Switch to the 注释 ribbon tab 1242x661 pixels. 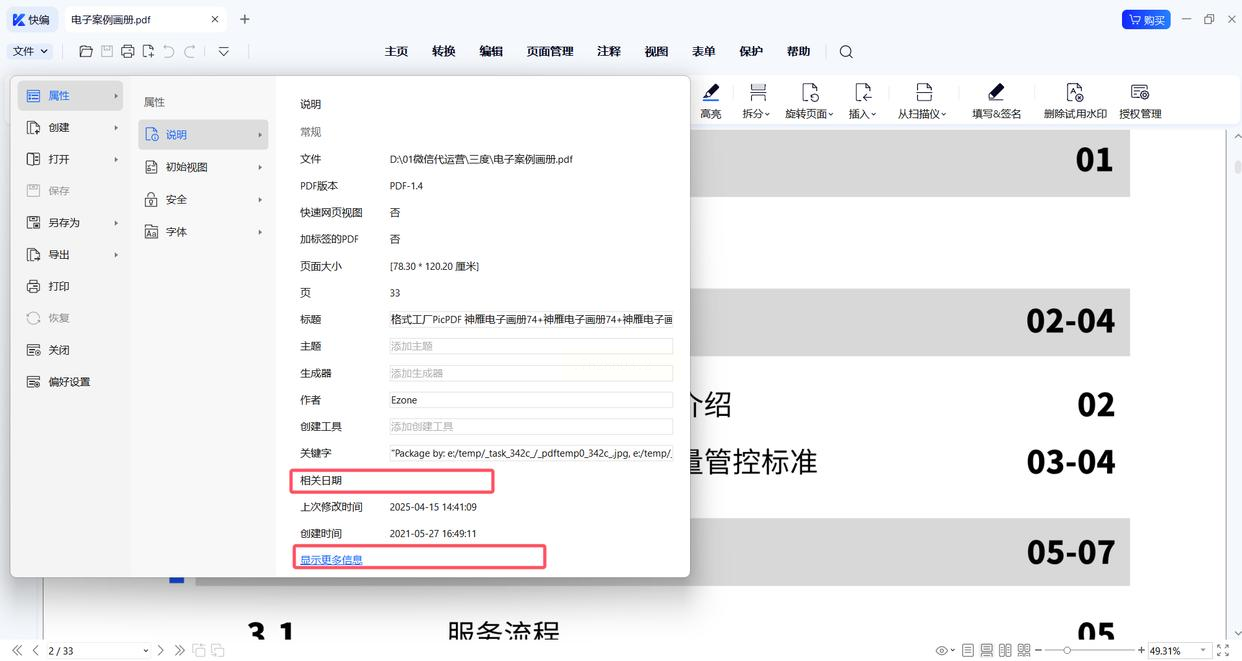(608, 52)
